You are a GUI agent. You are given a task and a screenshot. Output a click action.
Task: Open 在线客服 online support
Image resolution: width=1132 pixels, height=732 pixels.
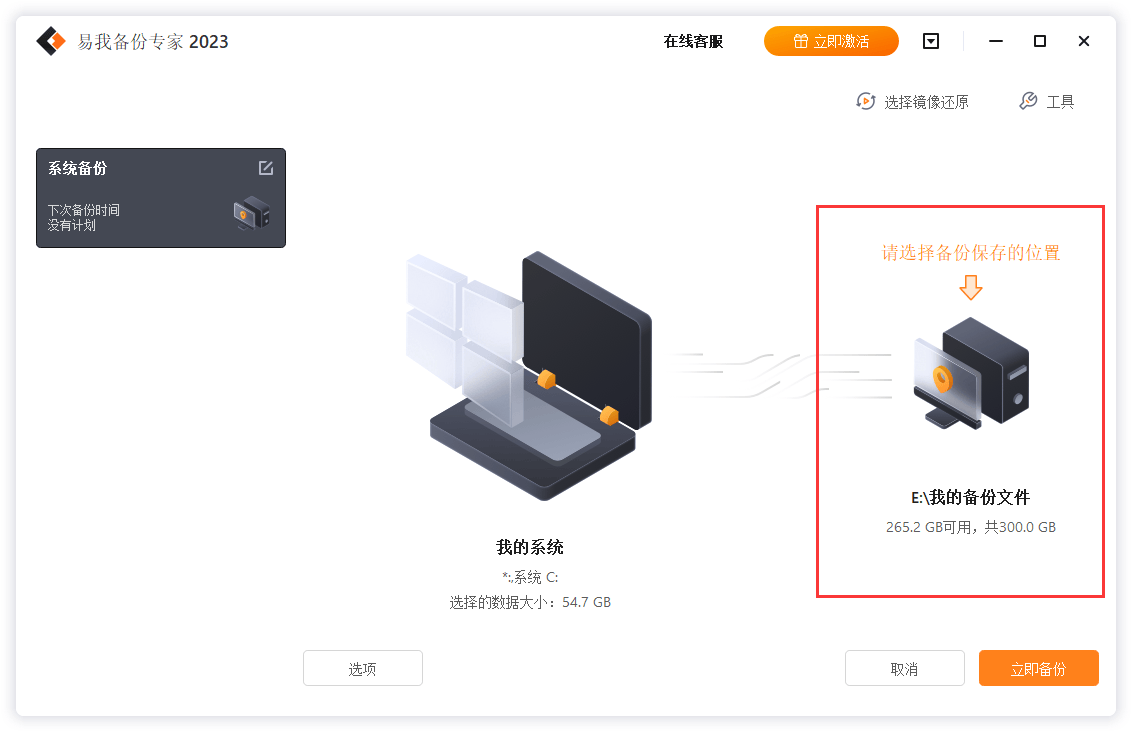pyautogui.click(x=693, y=41)
